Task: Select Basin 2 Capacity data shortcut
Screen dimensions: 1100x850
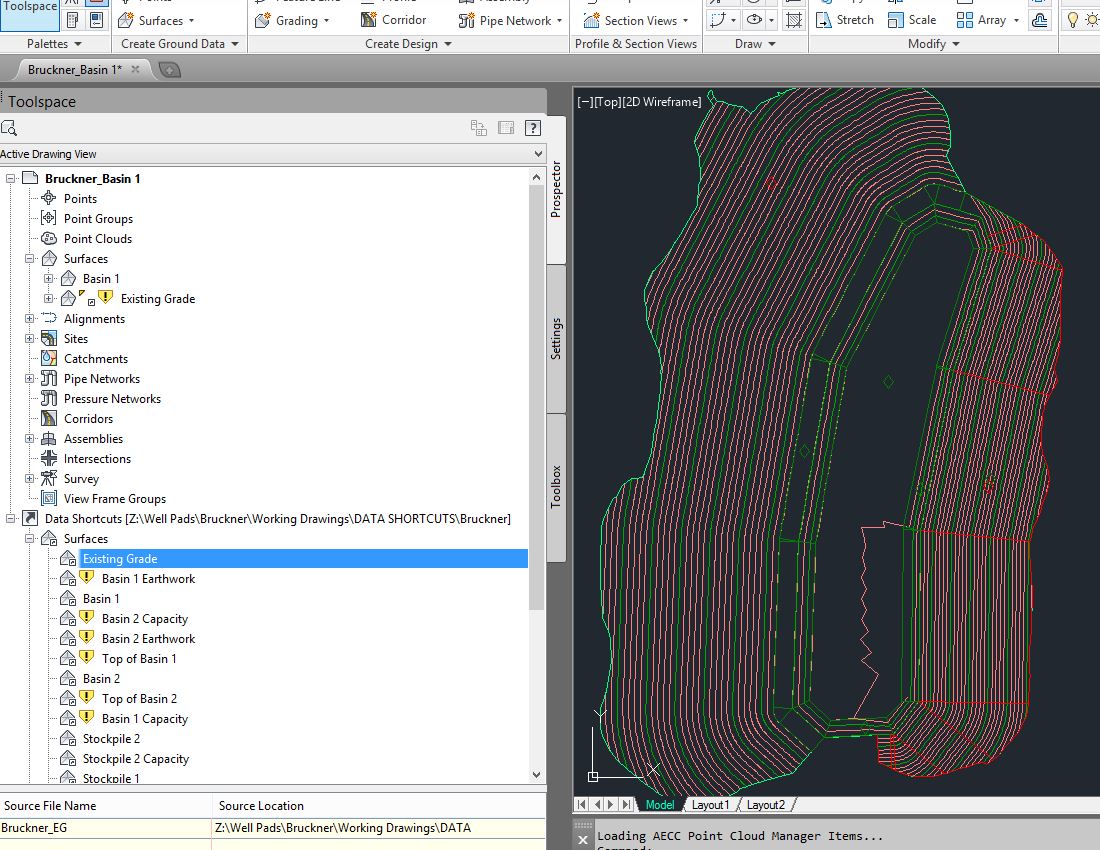Action: [145, 619]
